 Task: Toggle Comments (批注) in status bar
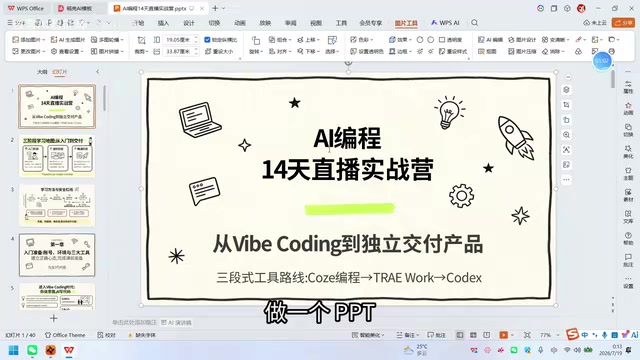pyautogui.click(x=436, y=335)
